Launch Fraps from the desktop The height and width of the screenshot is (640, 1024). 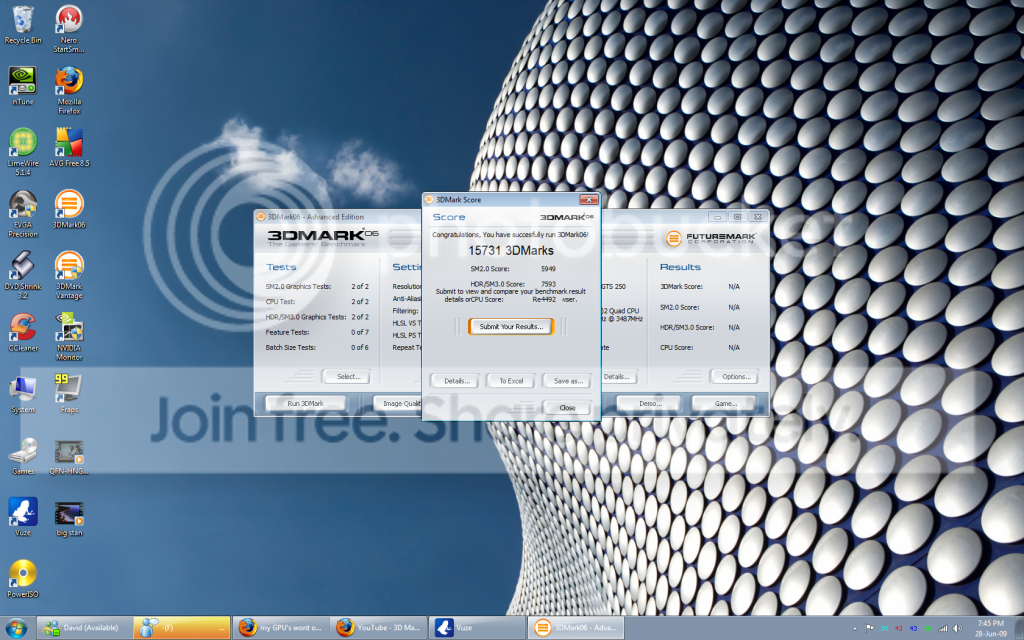tap(68, 388)
